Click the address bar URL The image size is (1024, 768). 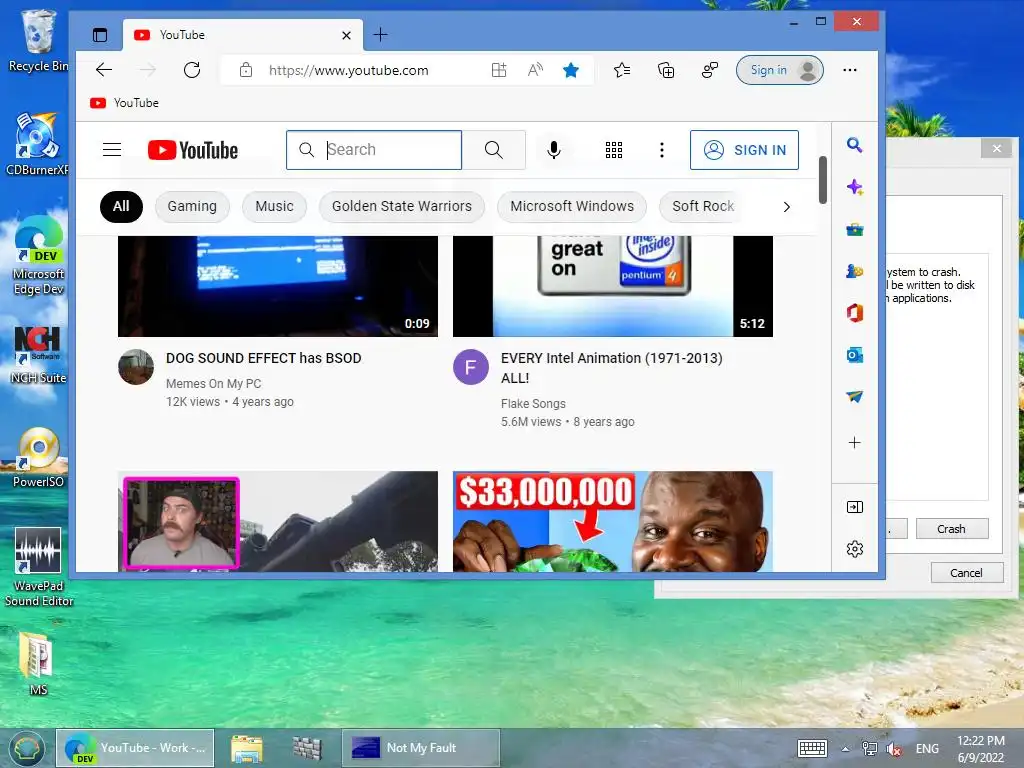(348, 70)
